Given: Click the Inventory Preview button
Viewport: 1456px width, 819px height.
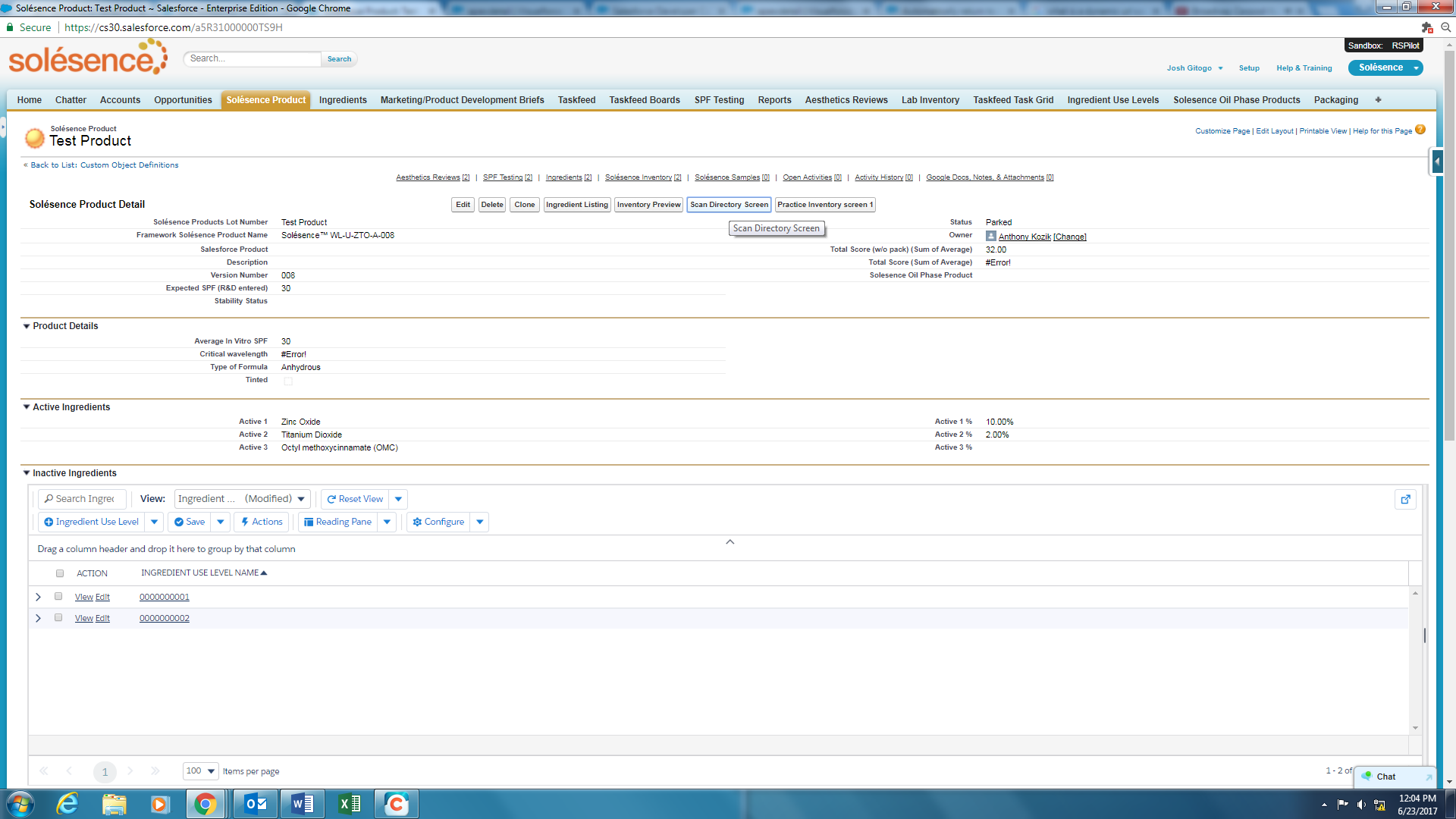Looking at the screenshot, I should (648, 205).
